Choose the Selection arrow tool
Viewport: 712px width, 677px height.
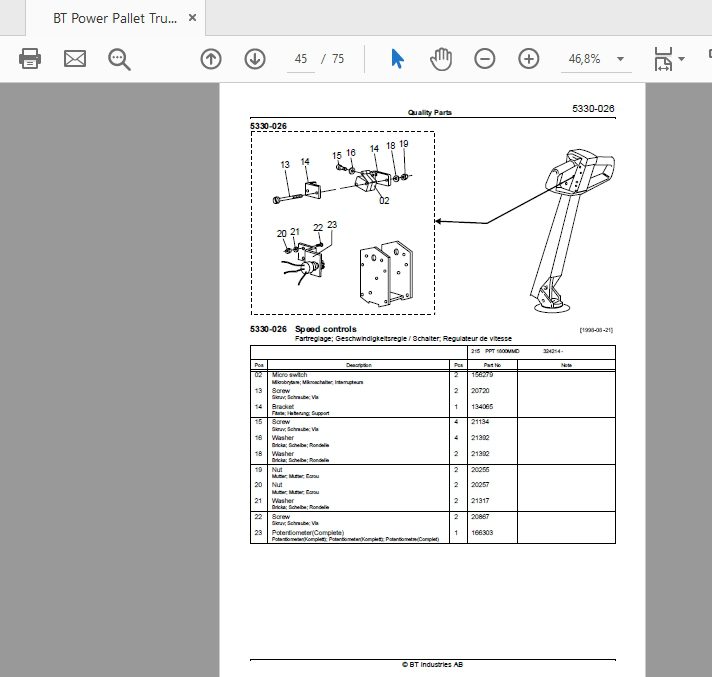pyautogui.click(x=397, y=59)
